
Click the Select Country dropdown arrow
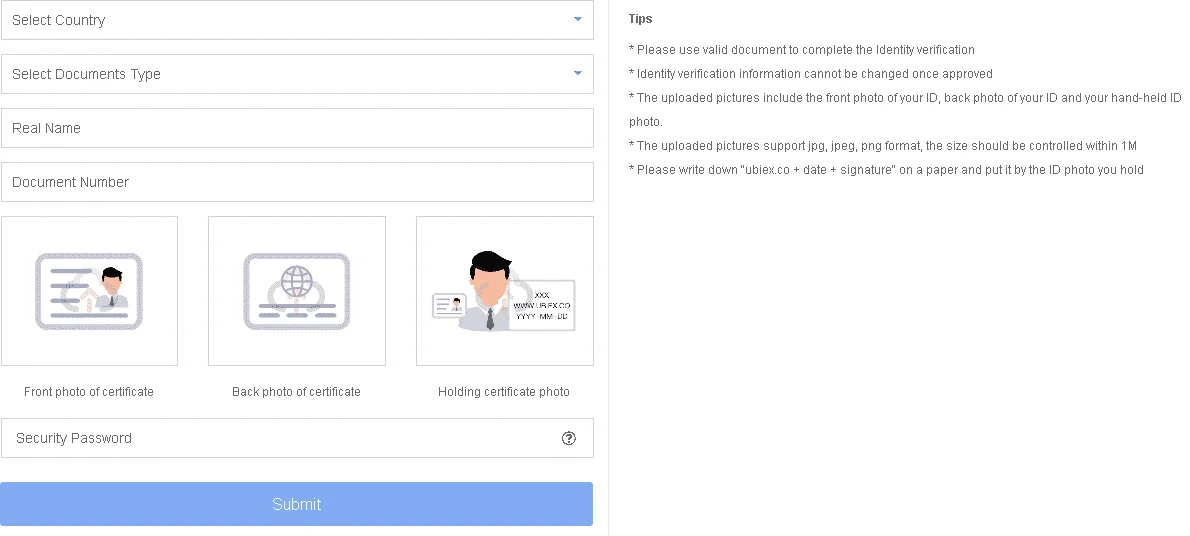578,20
